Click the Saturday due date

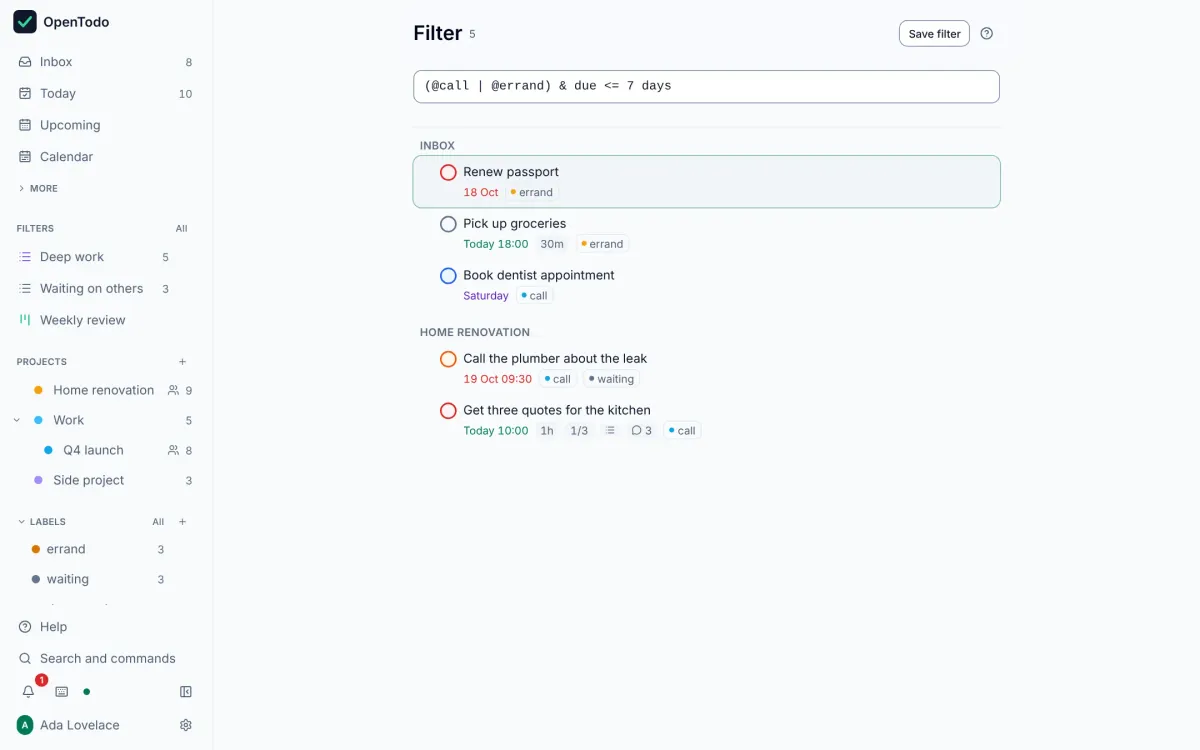tap(486, 296)
